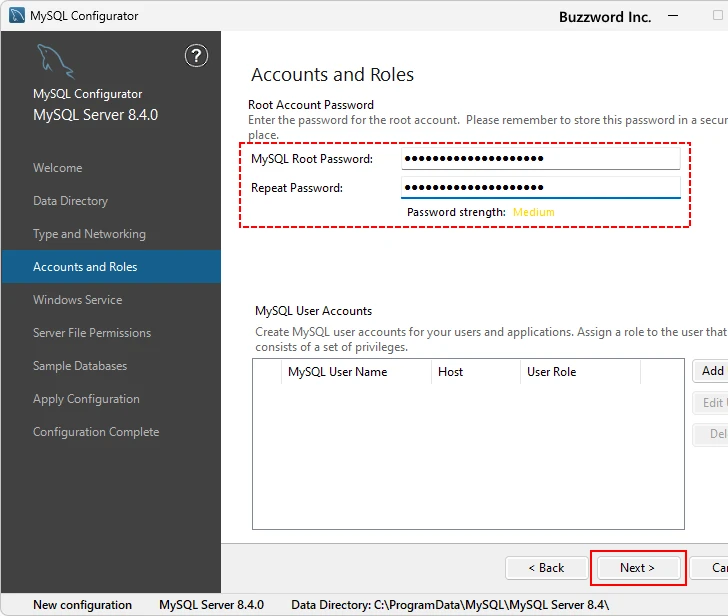Click the Next > button
The width and height of the screenshot is (728, 616).
click(638, 568)
